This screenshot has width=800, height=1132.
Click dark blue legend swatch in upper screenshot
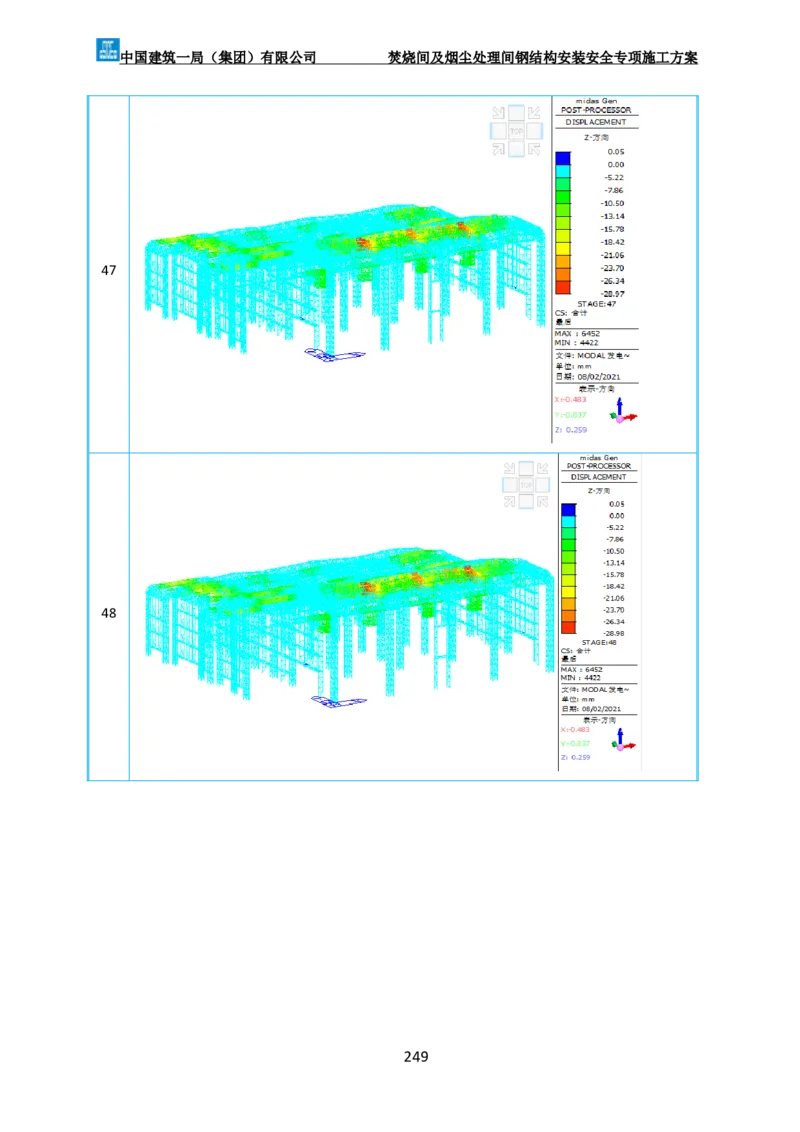[x=563, y=158]
